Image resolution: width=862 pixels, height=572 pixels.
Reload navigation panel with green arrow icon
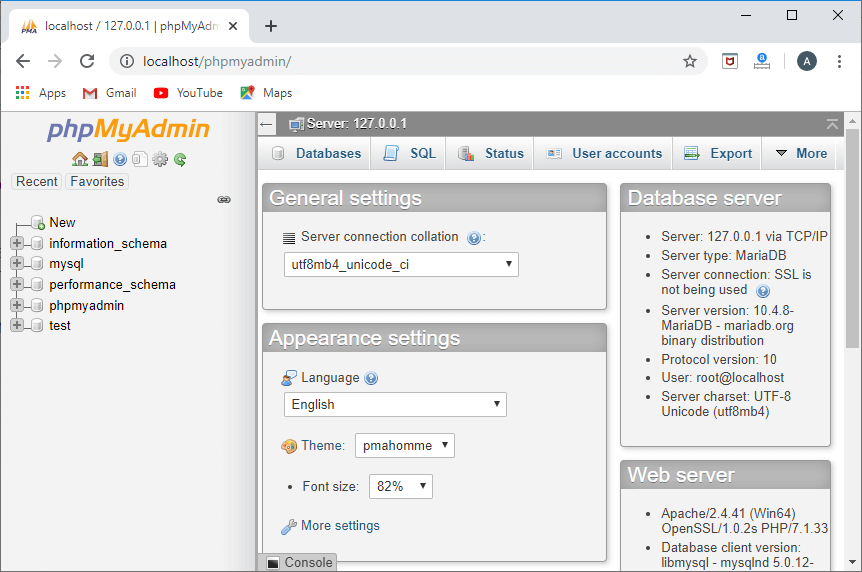point(180,159)
